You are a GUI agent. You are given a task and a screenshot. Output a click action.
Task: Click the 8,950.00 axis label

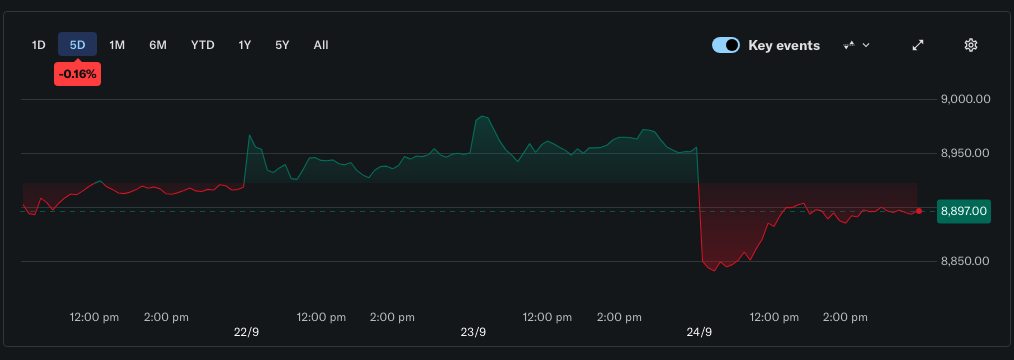click(x=964, y=153)
